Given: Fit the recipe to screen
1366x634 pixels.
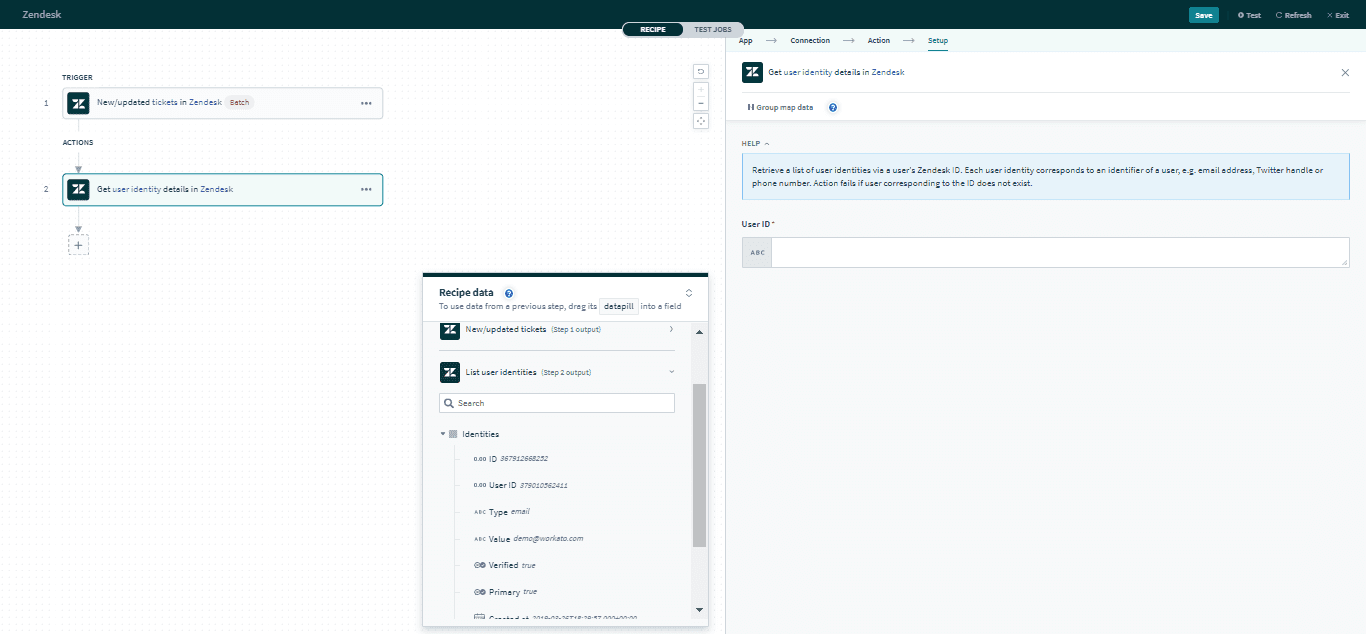Looking at the screenshot, I should click(700, 121).
